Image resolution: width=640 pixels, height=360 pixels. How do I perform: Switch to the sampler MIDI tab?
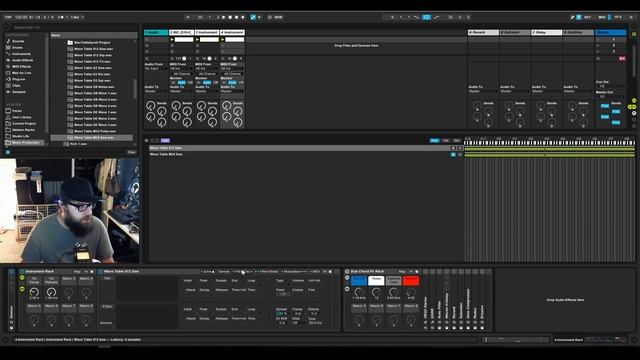pos(316,271)
